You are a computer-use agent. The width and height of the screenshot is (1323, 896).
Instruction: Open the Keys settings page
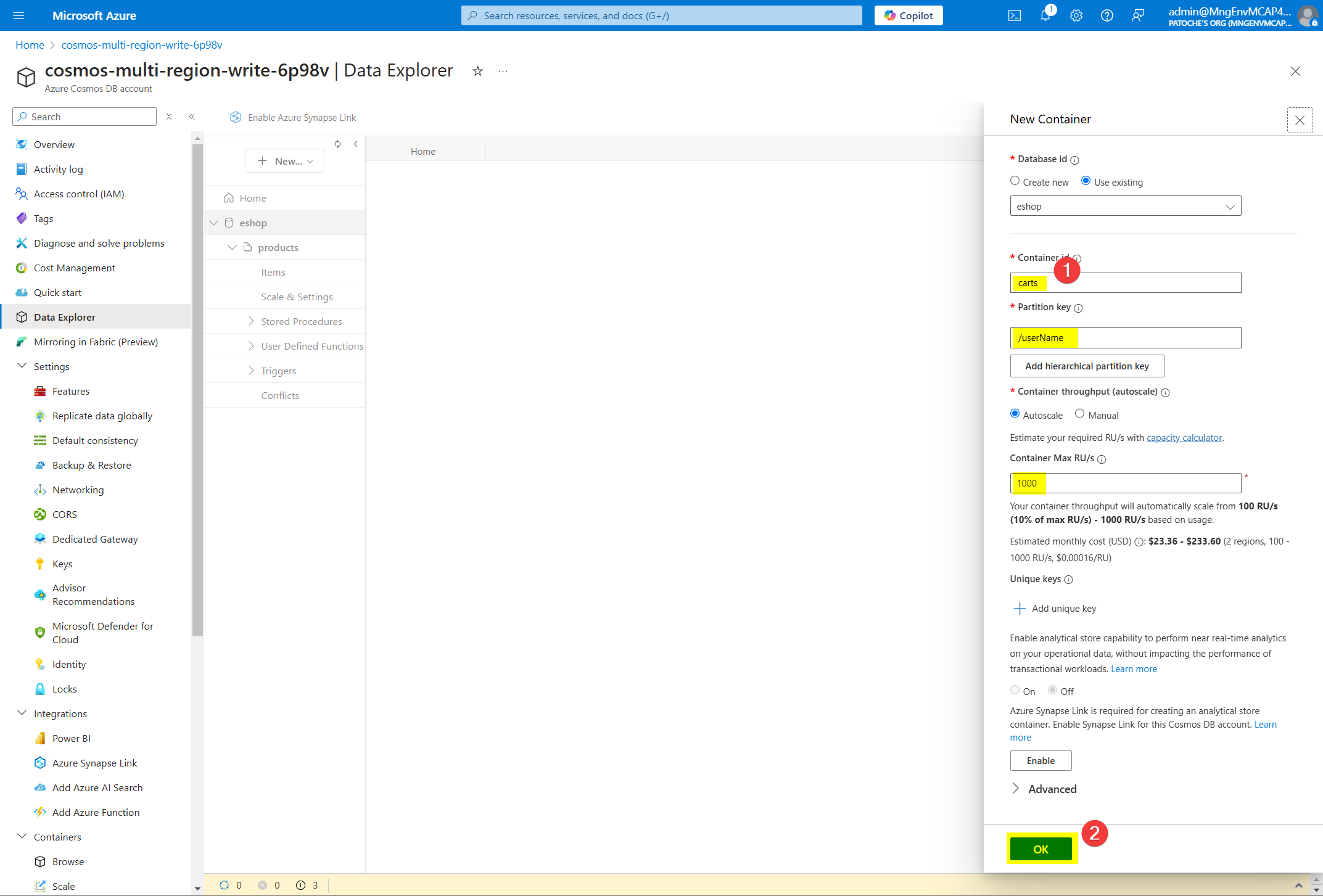pyautogui.click(x=62, y=563)
